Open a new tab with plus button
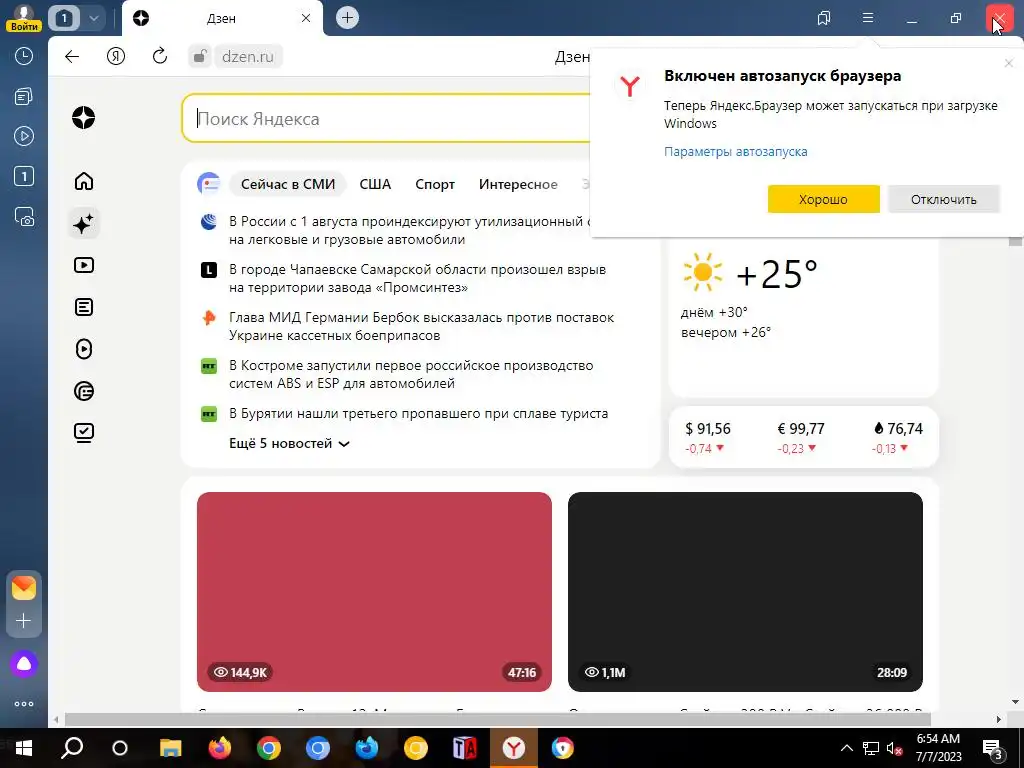 pos(347,18)
